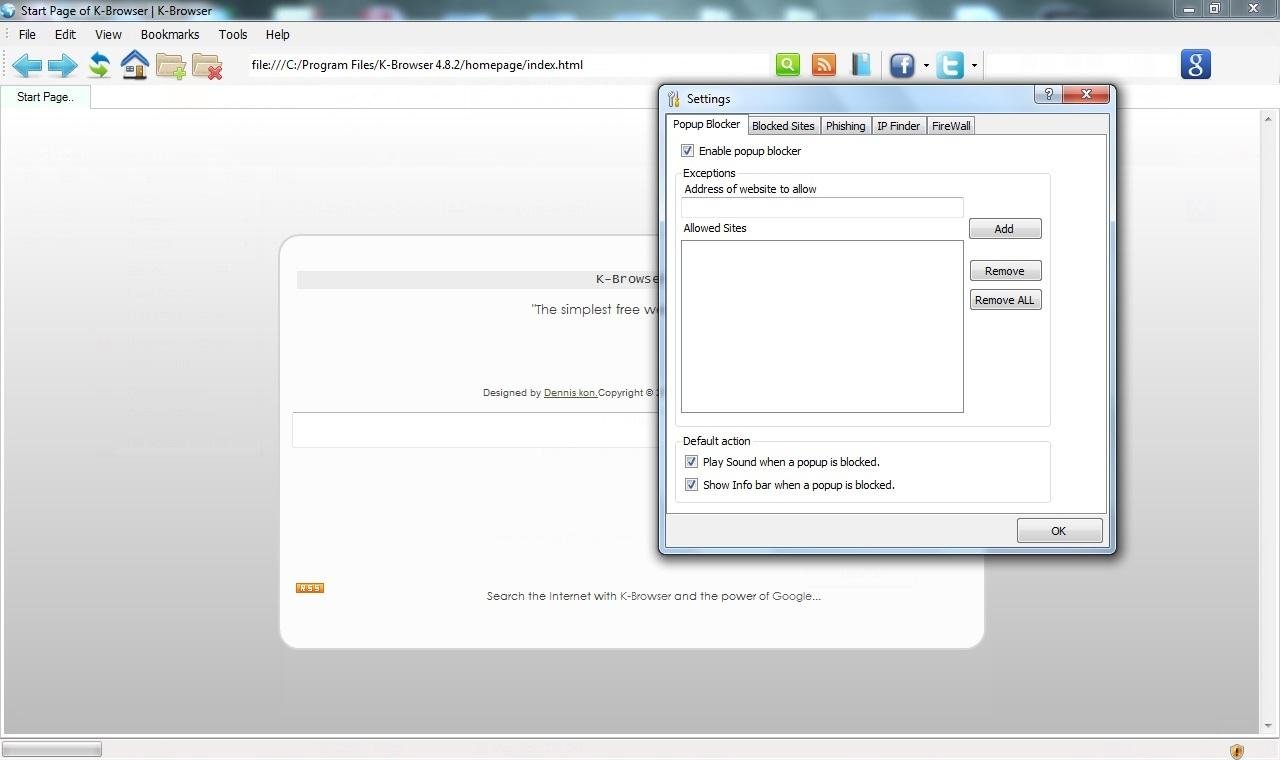The height and width of the screenshot is (760, 1280).
Task: Open the RSS feed reader icon
Action: (823, 64)
